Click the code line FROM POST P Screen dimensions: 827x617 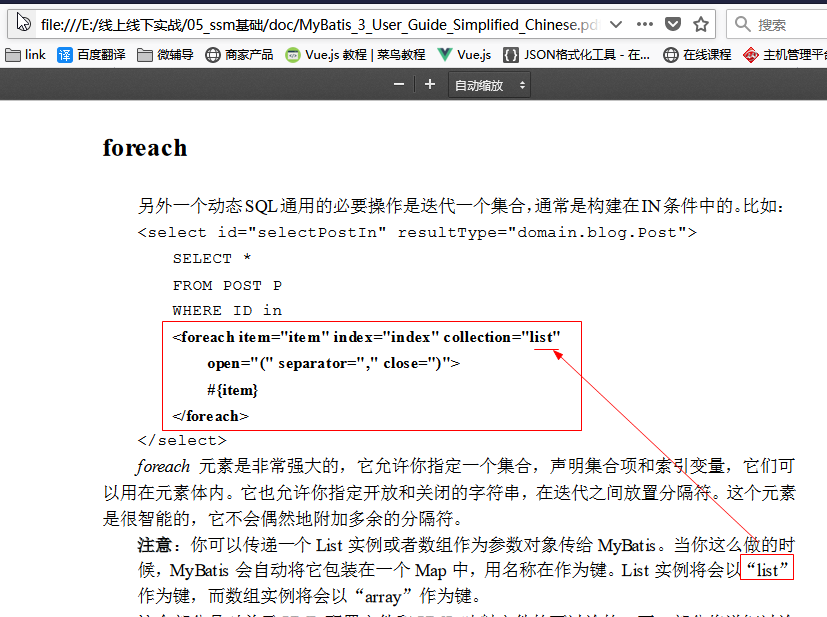[227, 285]
